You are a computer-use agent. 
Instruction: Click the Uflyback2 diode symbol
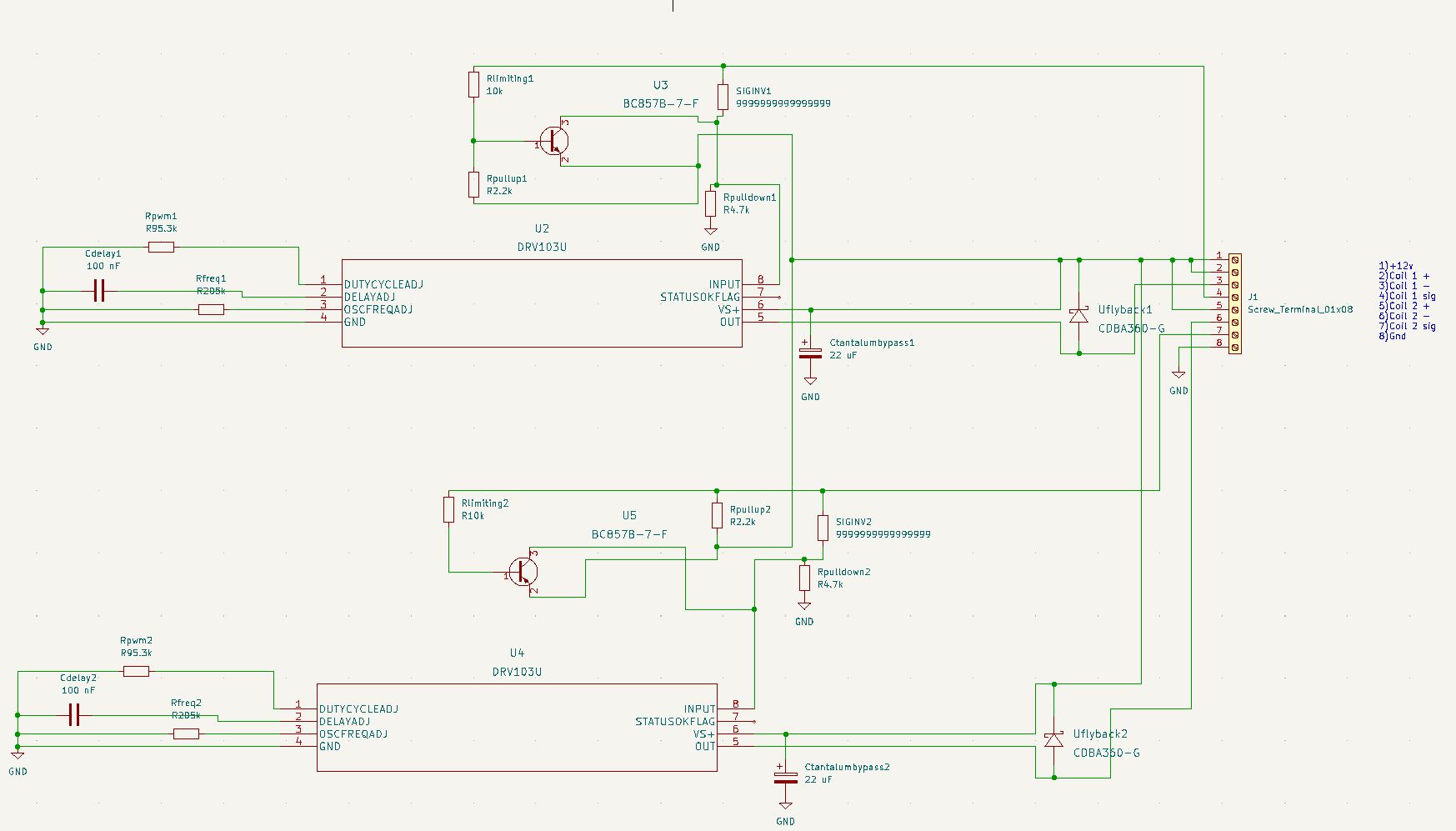pos(1053,739)
